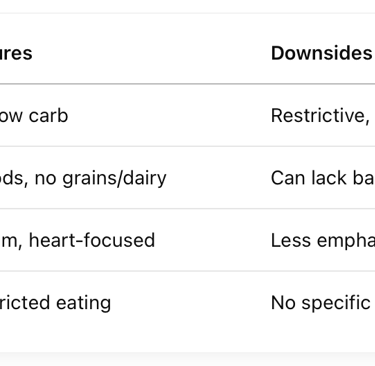375x366 pixels.
Task: Click the word 'eating' in last row
Action: click(83, 303)
